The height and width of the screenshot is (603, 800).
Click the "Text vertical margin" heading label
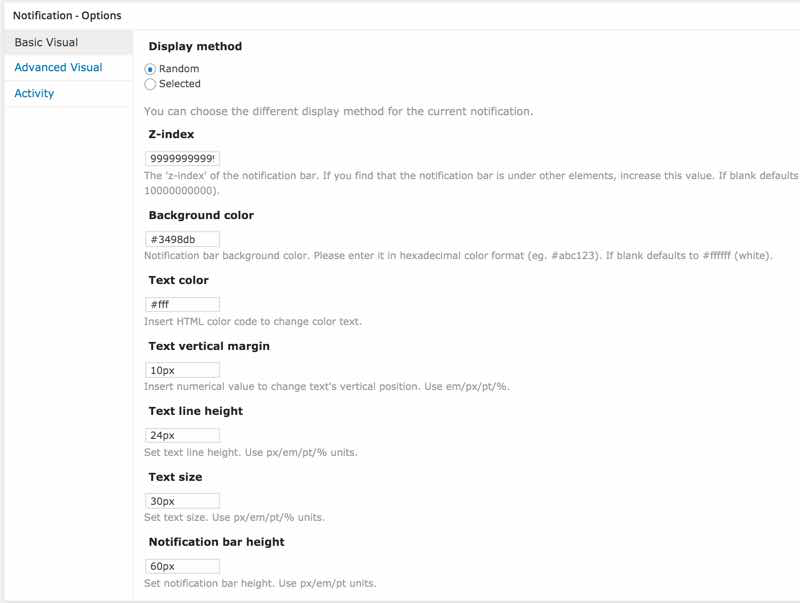click(209, 346)
